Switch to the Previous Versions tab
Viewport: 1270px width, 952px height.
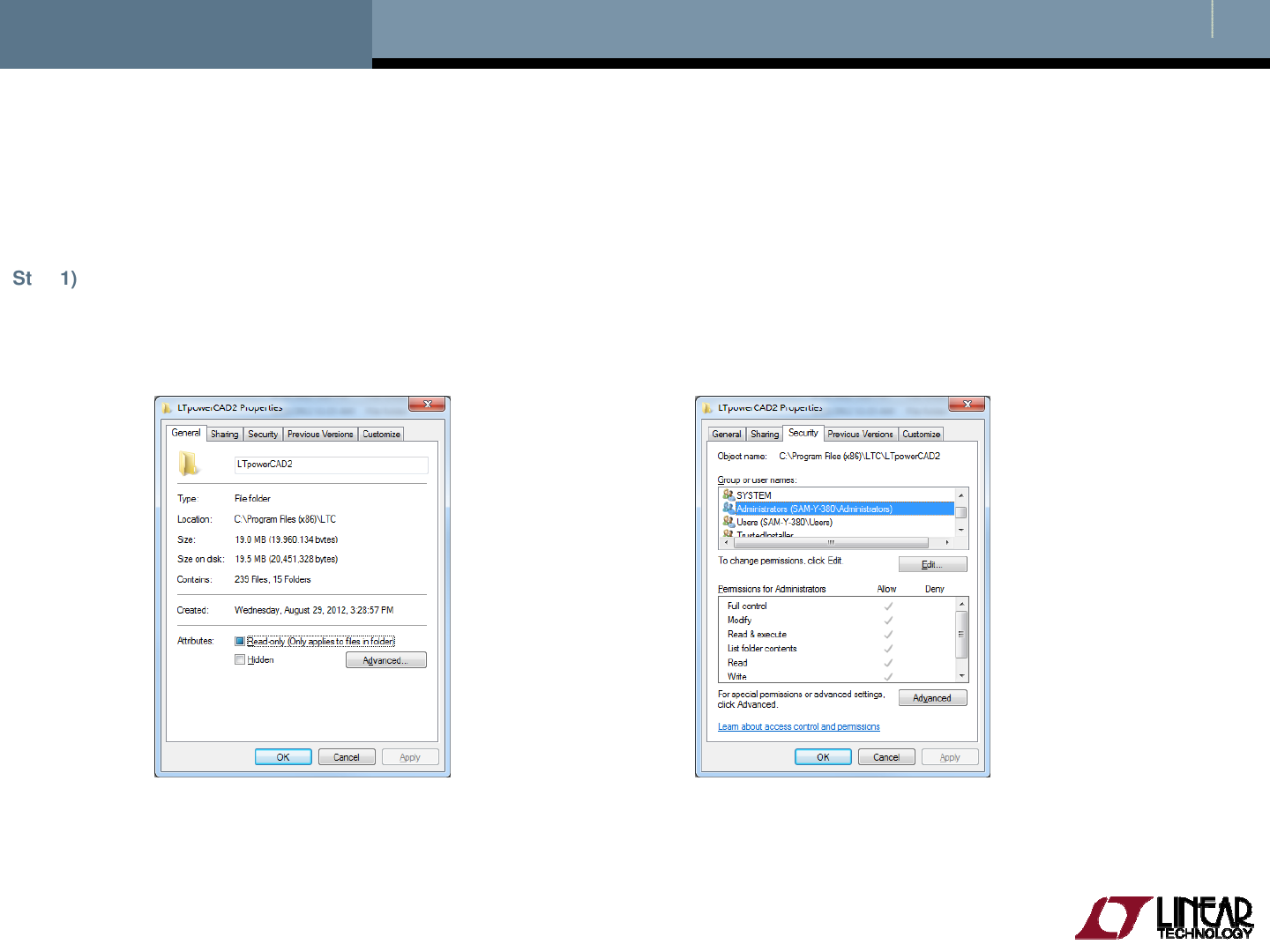point(320,434)
